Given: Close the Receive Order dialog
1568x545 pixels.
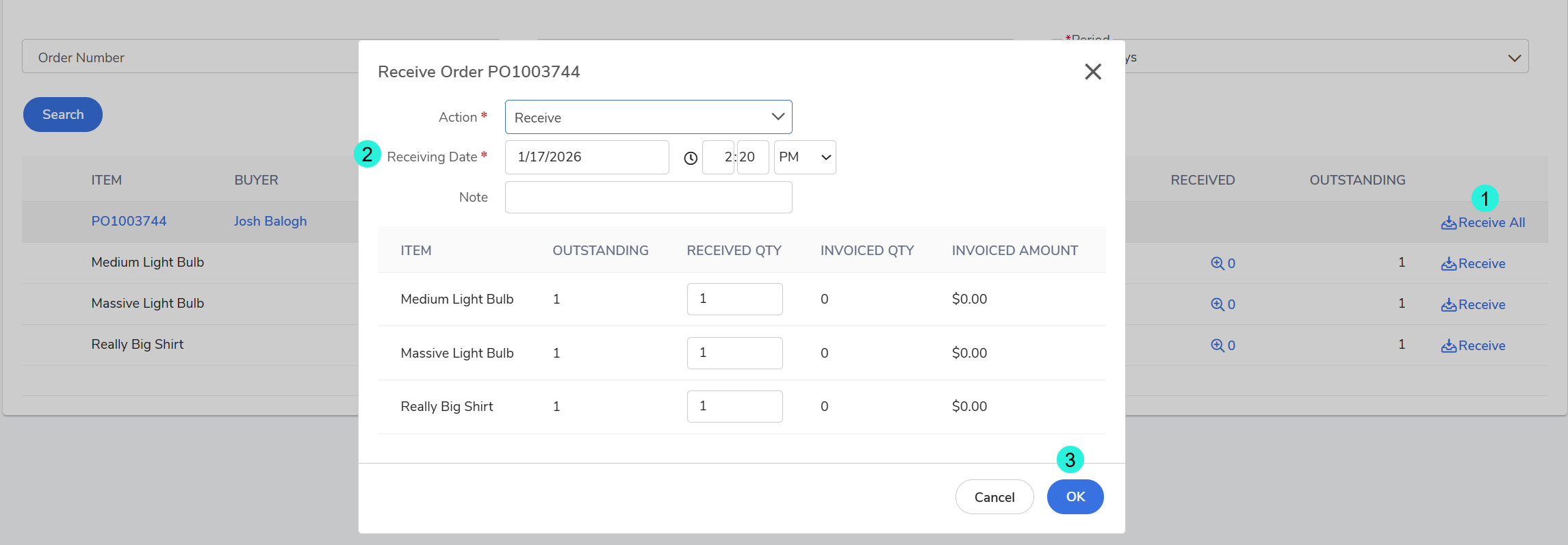Looking at the screenshot, I should [x=1092, y=72].
